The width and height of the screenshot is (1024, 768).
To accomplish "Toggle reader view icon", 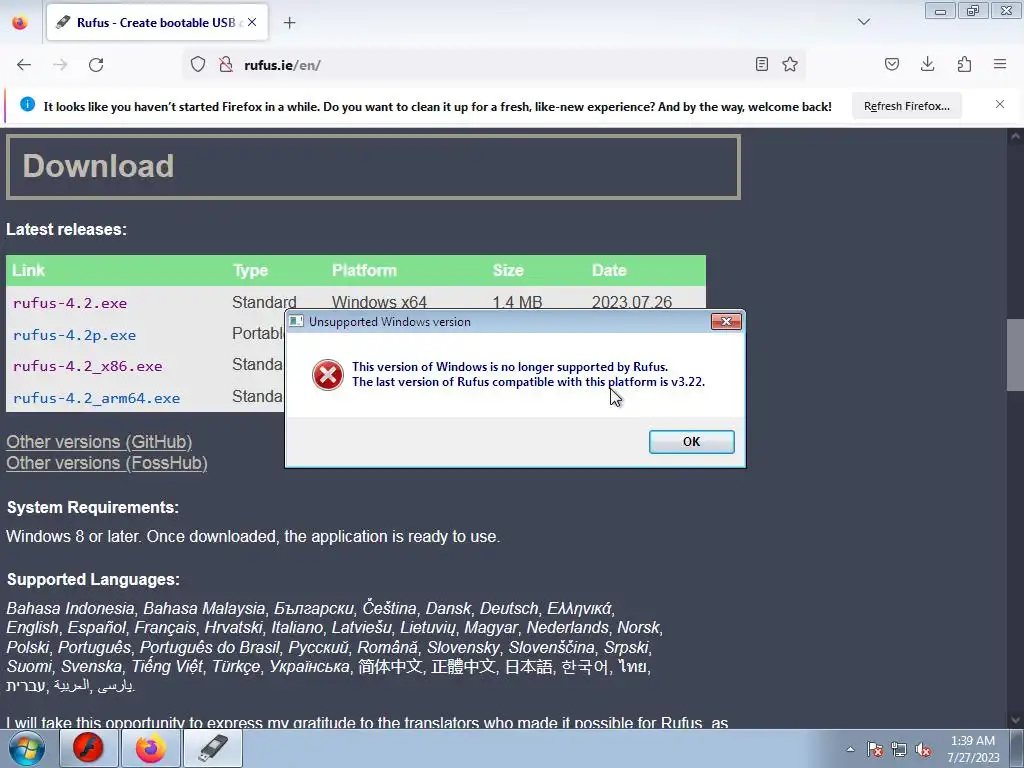I will tap(761, 64).
